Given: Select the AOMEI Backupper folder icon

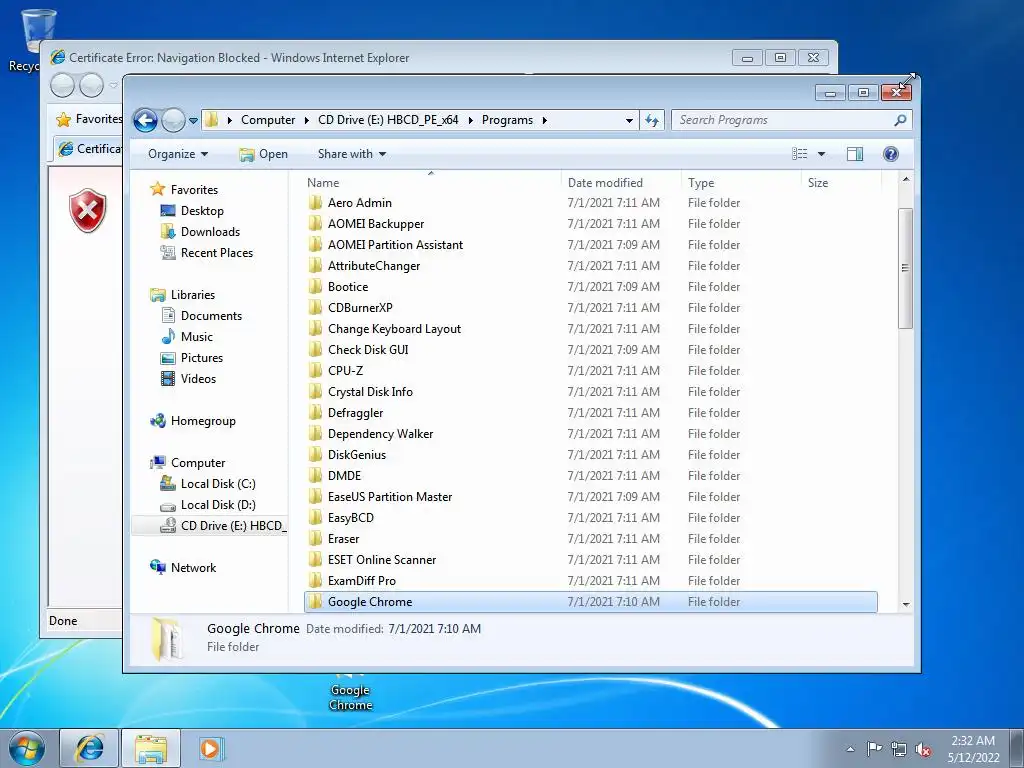Looking at the screenshot, I should [315, 223].
